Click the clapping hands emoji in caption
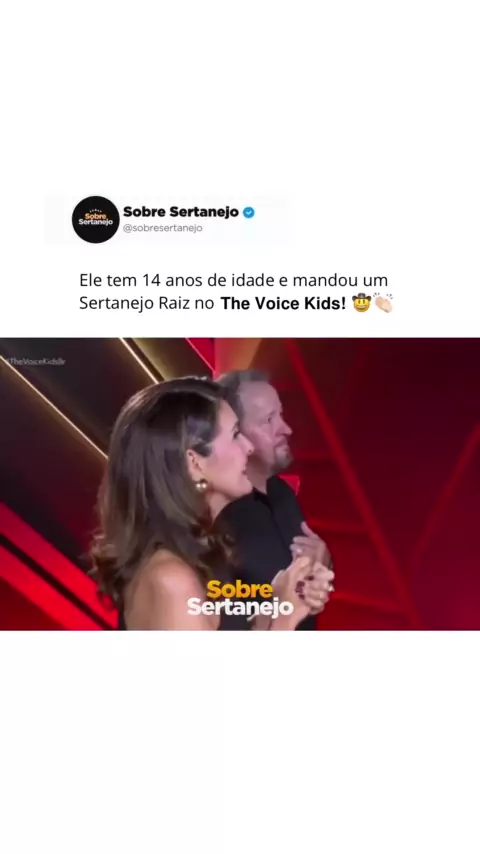Image resolution: width=480 pixels, height=854 pixels. (x=383, y=302)
